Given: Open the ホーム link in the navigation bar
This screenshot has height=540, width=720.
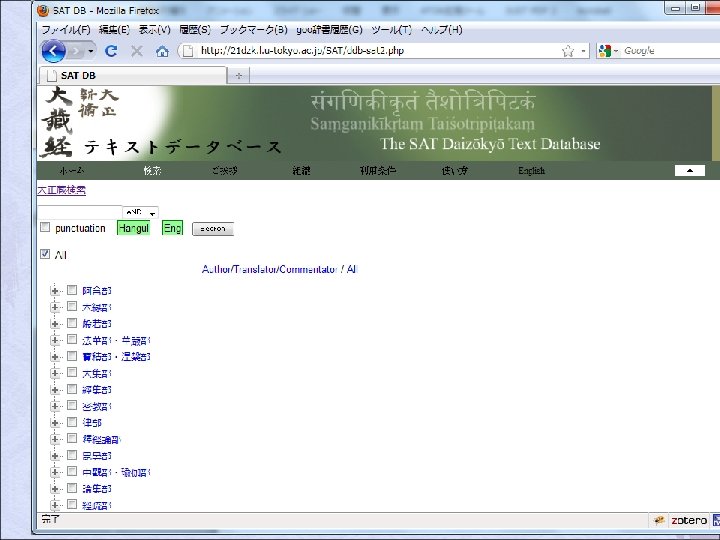Looking at the screenshot, I should pos(72,170).
